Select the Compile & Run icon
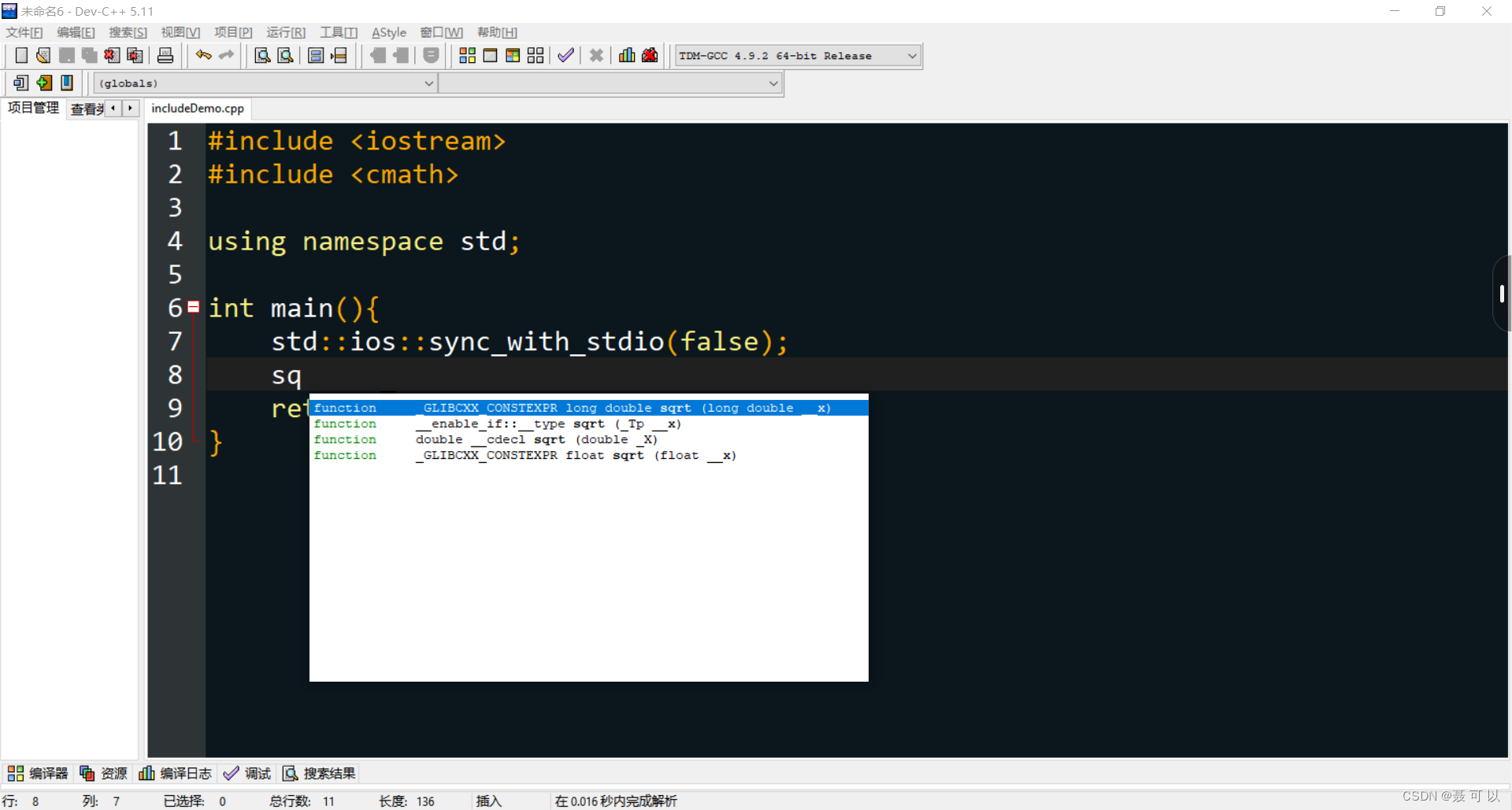This screenshot has height=810, width=1512. pos(512,55)
